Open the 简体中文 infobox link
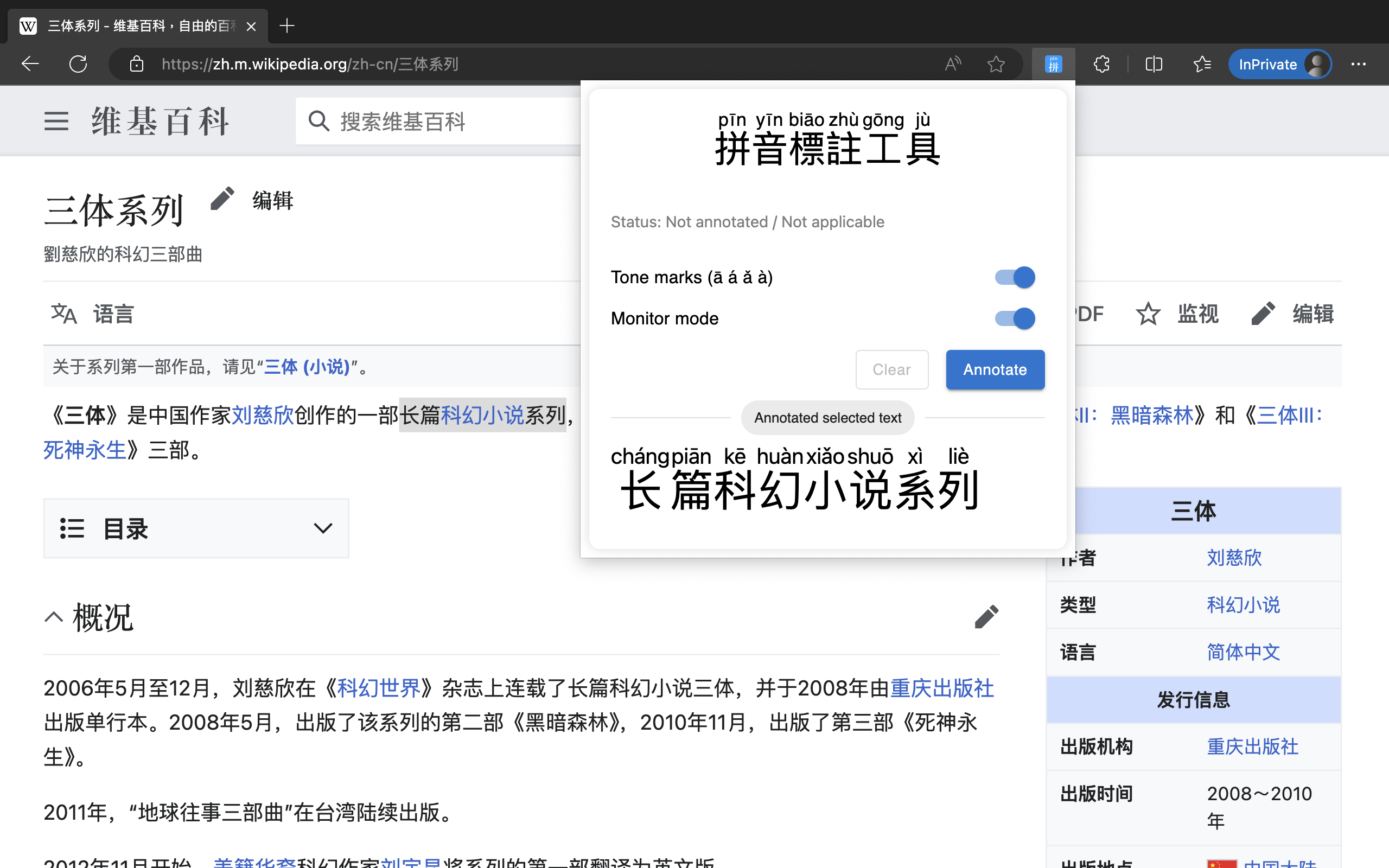 coord(1243,652)
